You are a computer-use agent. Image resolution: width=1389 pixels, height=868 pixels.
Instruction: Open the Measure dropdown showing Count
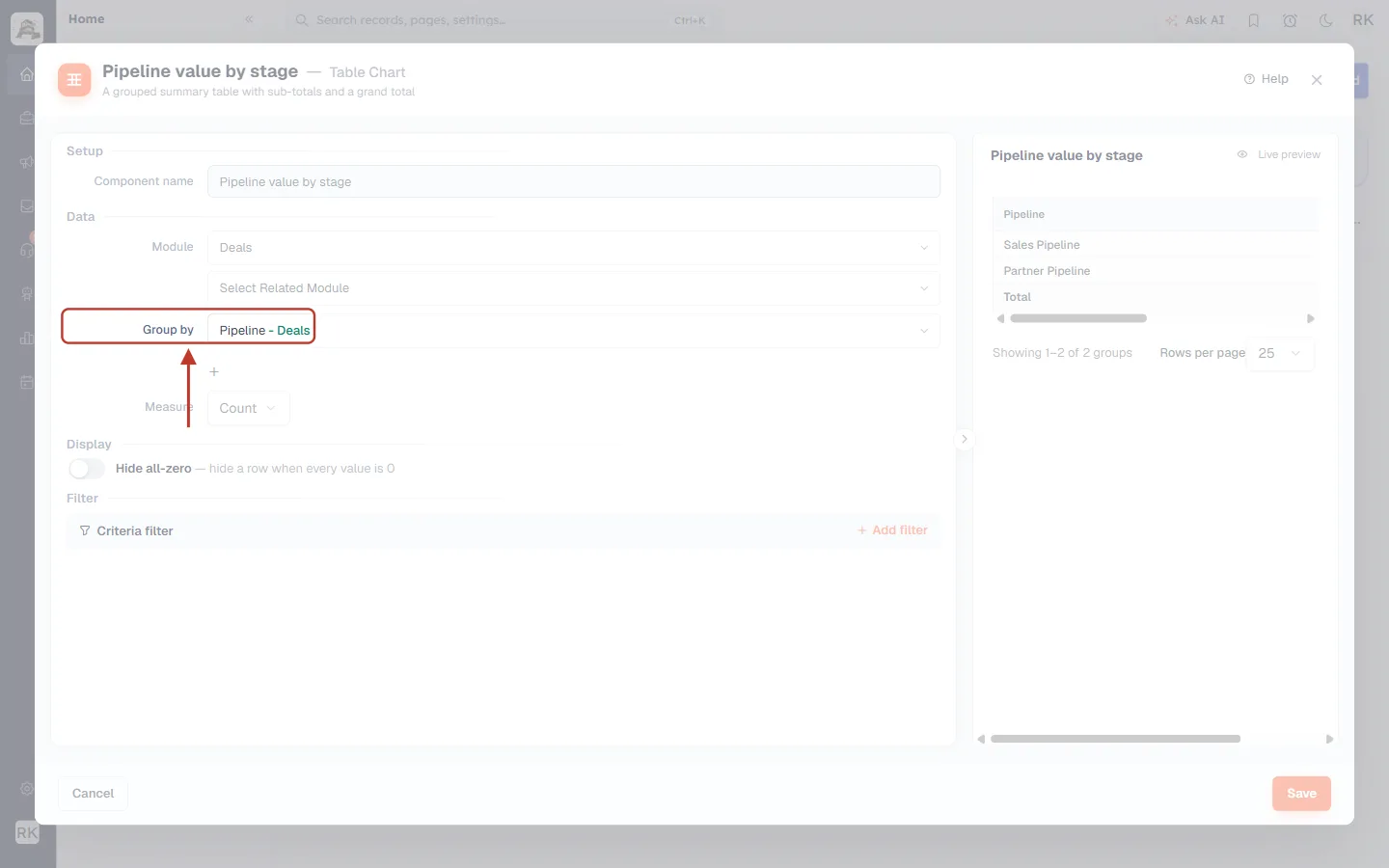click(248, 408)
